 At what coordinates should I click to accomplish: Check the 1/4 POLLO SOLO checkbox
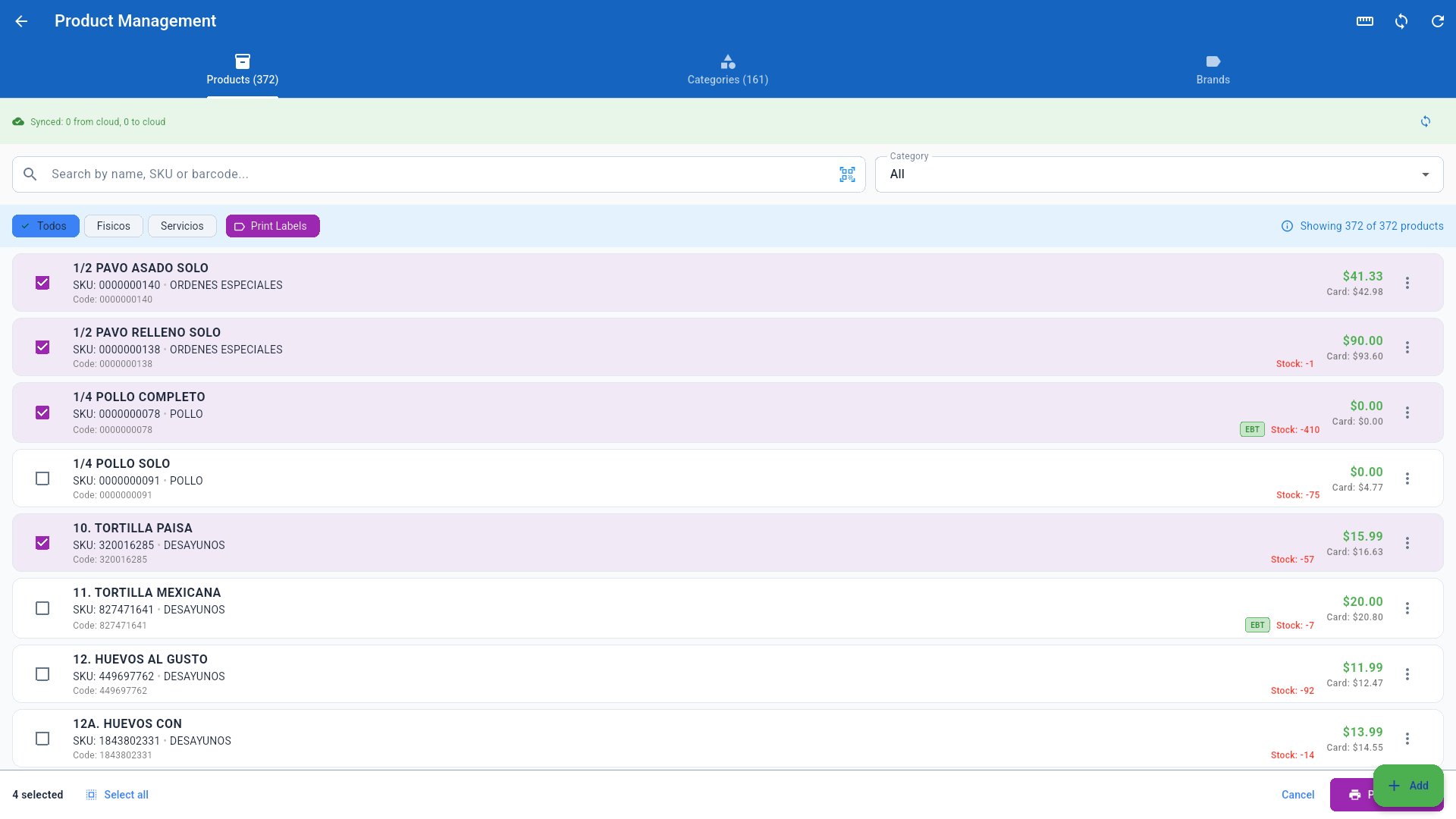point(42,479)
